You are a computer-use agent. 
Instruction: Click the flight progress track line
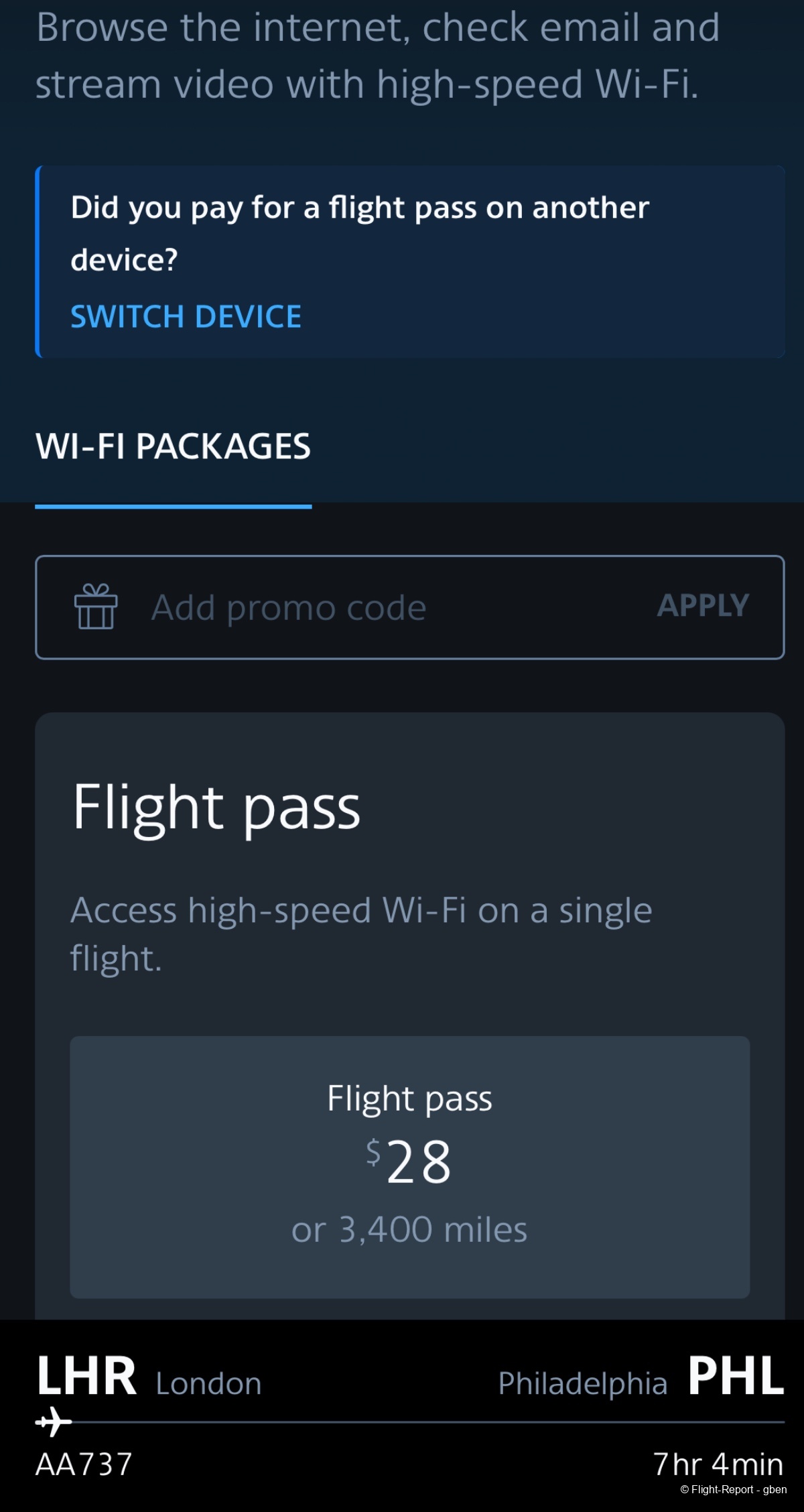[x=429, y=1422]
